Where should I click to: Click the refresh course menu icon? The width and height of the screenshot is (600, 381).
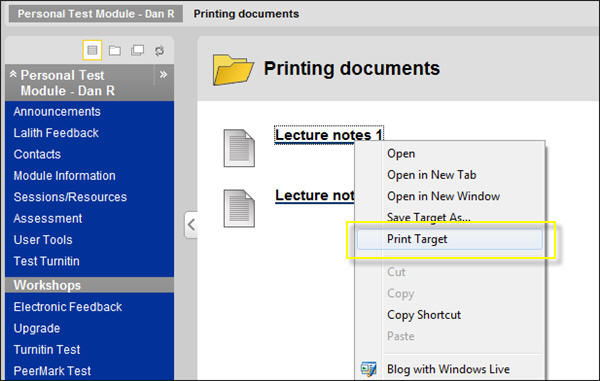(x=159, y=50)
